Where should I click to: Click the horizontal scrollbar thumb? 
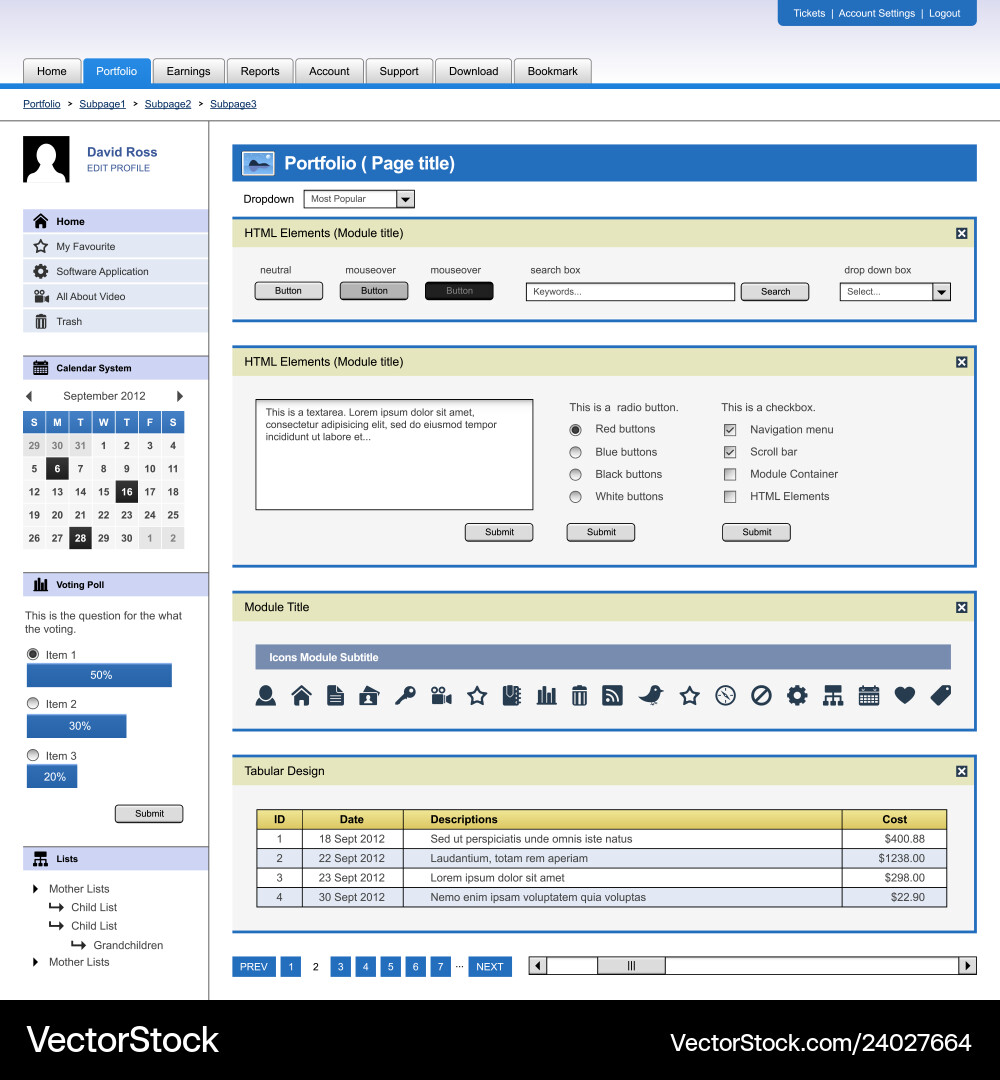pyautogui.click(x=631, y=966)
